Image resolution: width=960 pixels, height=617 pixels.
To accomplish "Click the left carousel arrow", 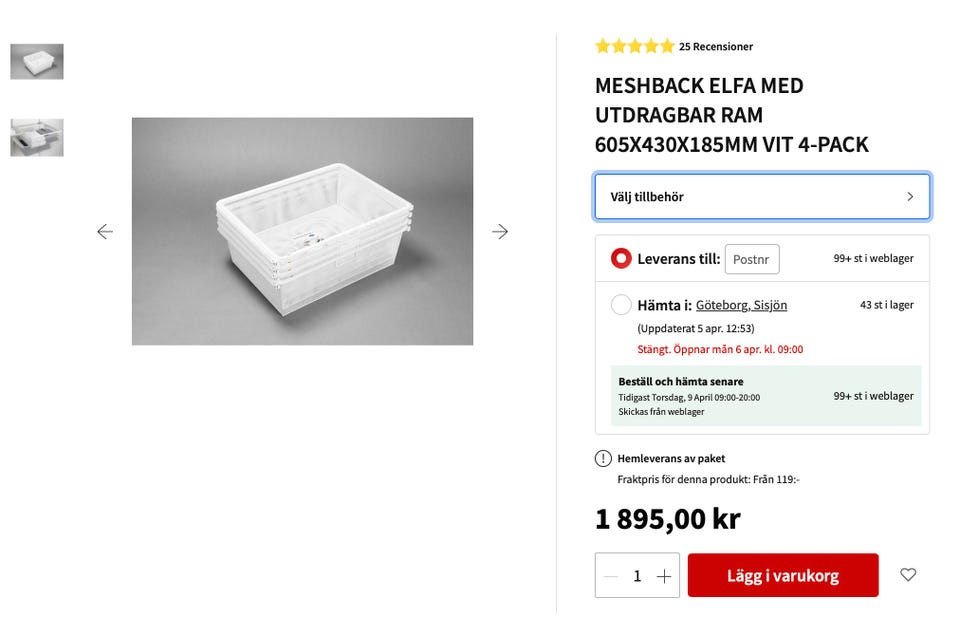I will [x=105, y=231].
